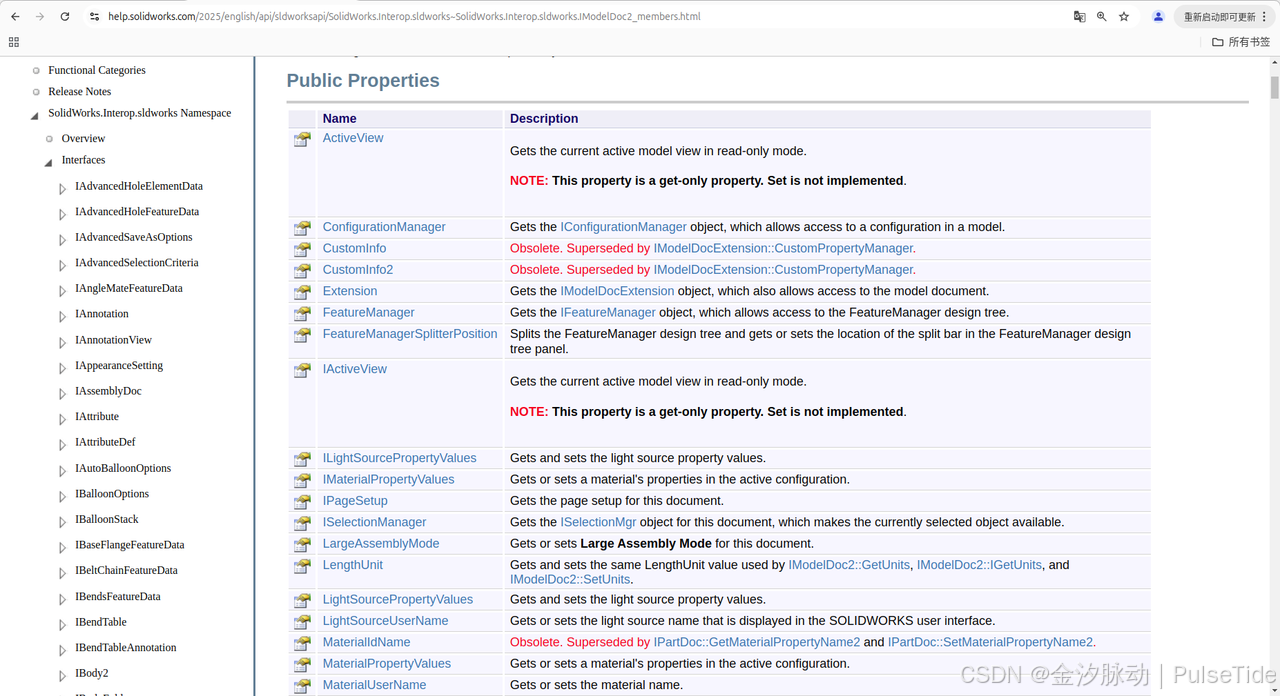Open the browser profile avatar
Image resolution: width=1280 pixels, height=696 pixels.
(1158, 17)
